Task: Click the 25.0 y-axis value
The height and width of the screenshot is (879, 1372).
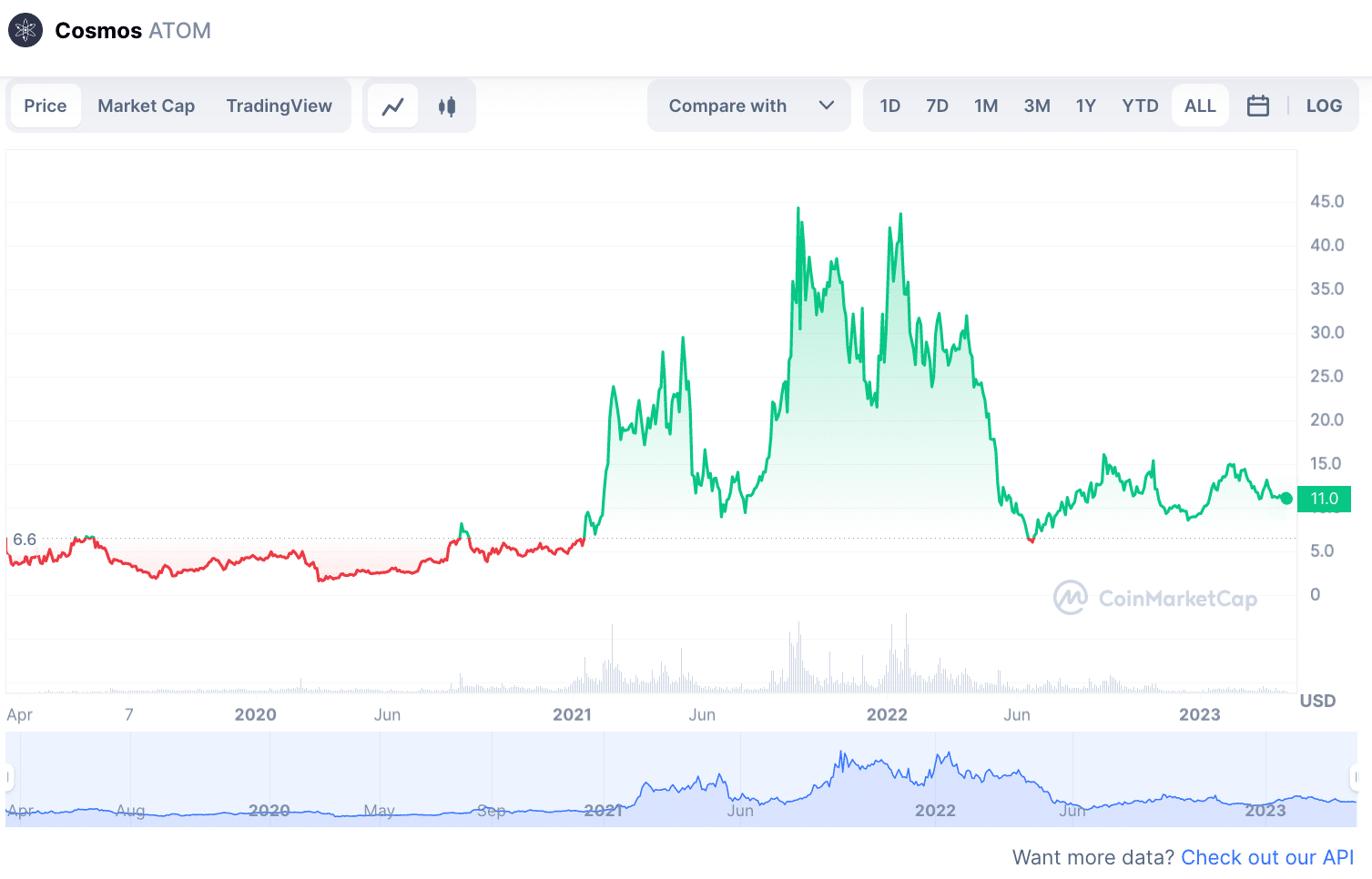Action: tap(1326, 376)
